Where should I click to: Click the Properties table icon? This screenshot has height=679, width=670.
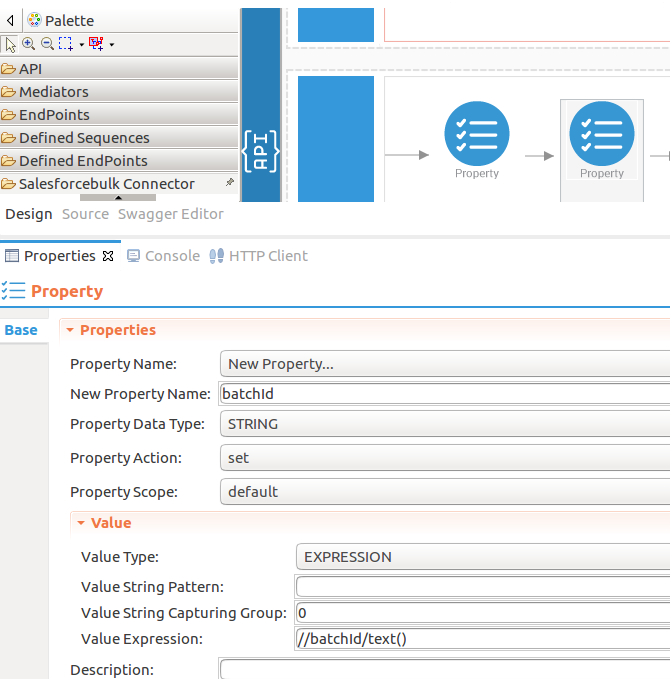[x=12, y=256]
